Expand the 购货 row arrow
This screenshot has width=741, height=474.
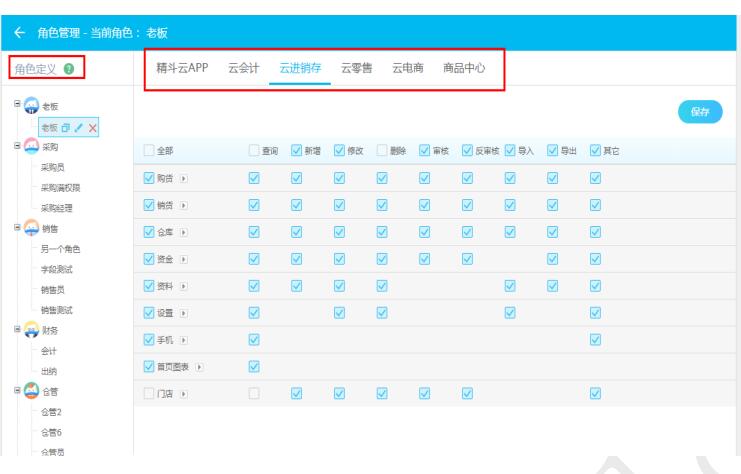[181, 178]
